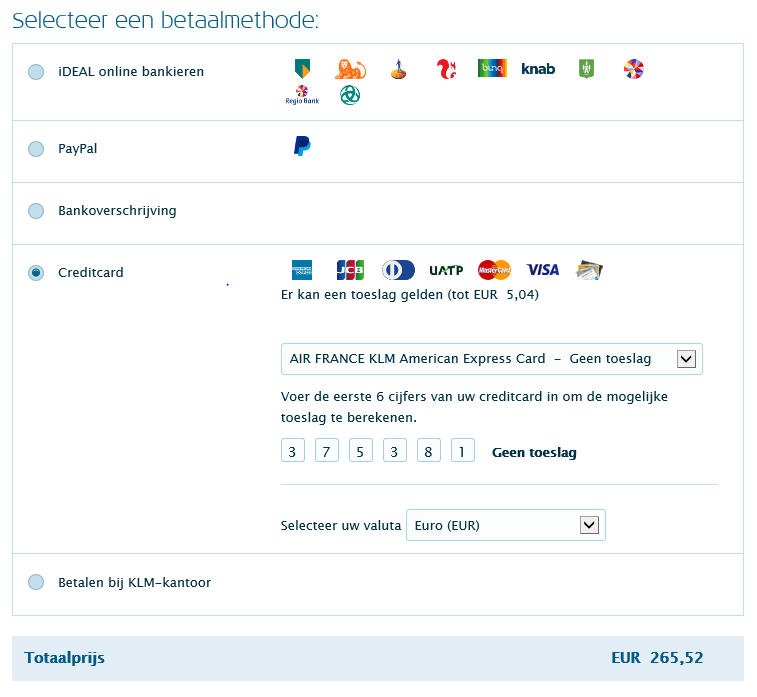Click the Betalen bij KLM-kantoor label
757x697 pixels.
point(134,583)
